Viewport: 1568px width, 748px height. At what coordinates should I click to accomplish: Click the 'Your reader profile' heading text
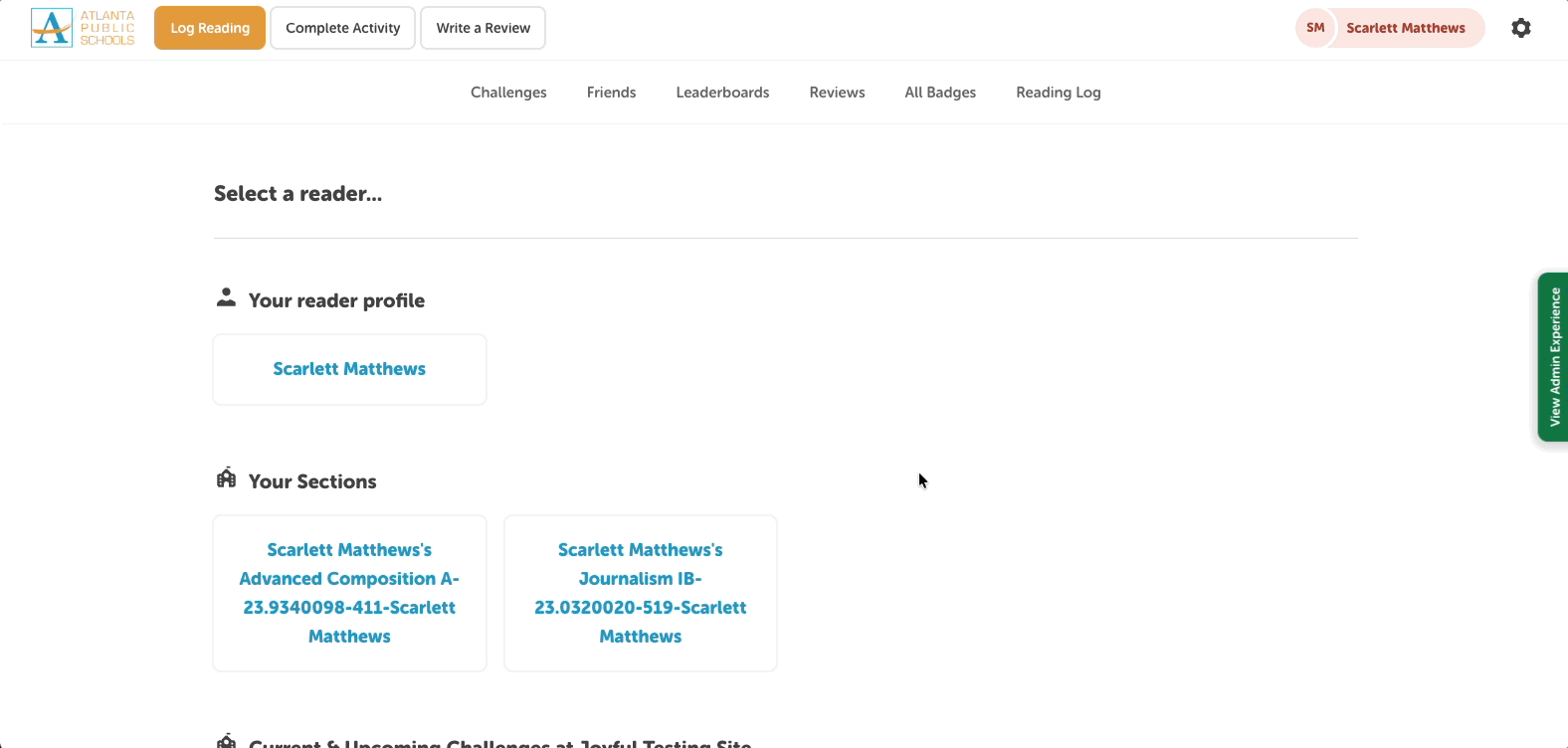tap(336, 300)
